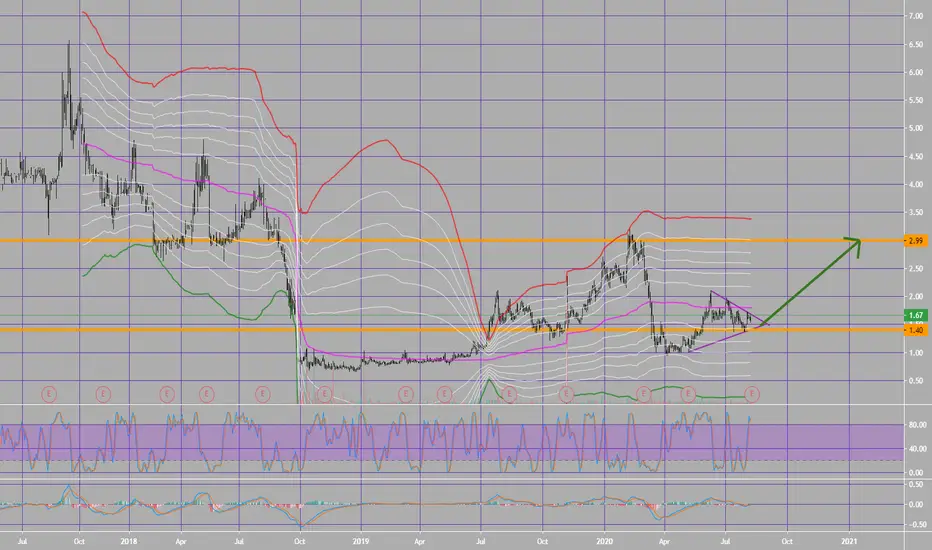Select the orange horizontal line at 1.40
The image size is (932, 550).
click(x=452, y=329)
